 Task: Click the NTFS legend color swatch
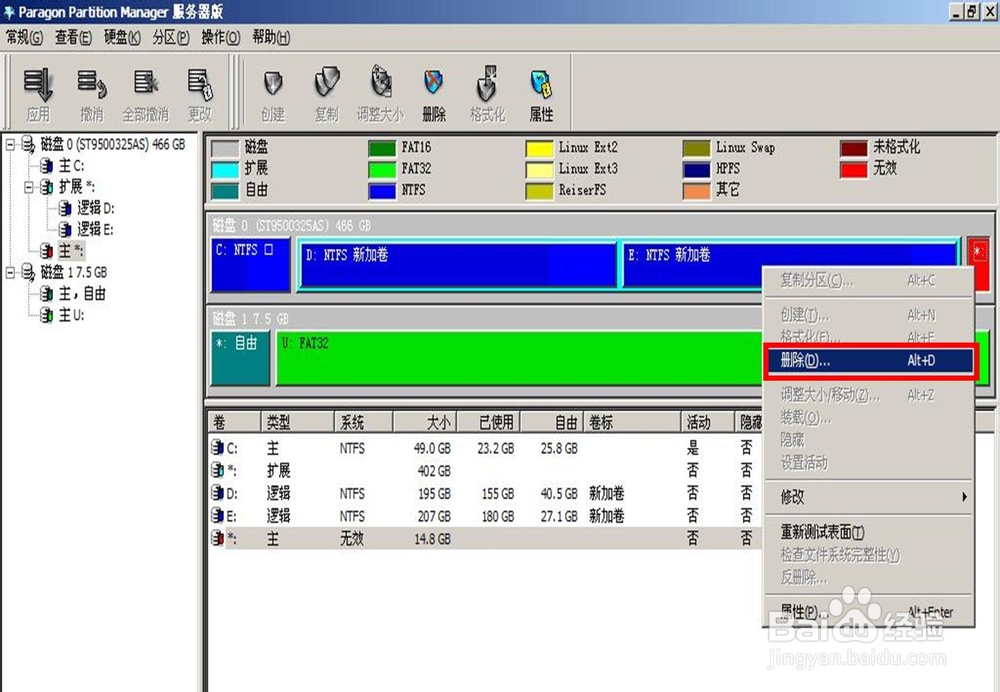tap(382, 191)
